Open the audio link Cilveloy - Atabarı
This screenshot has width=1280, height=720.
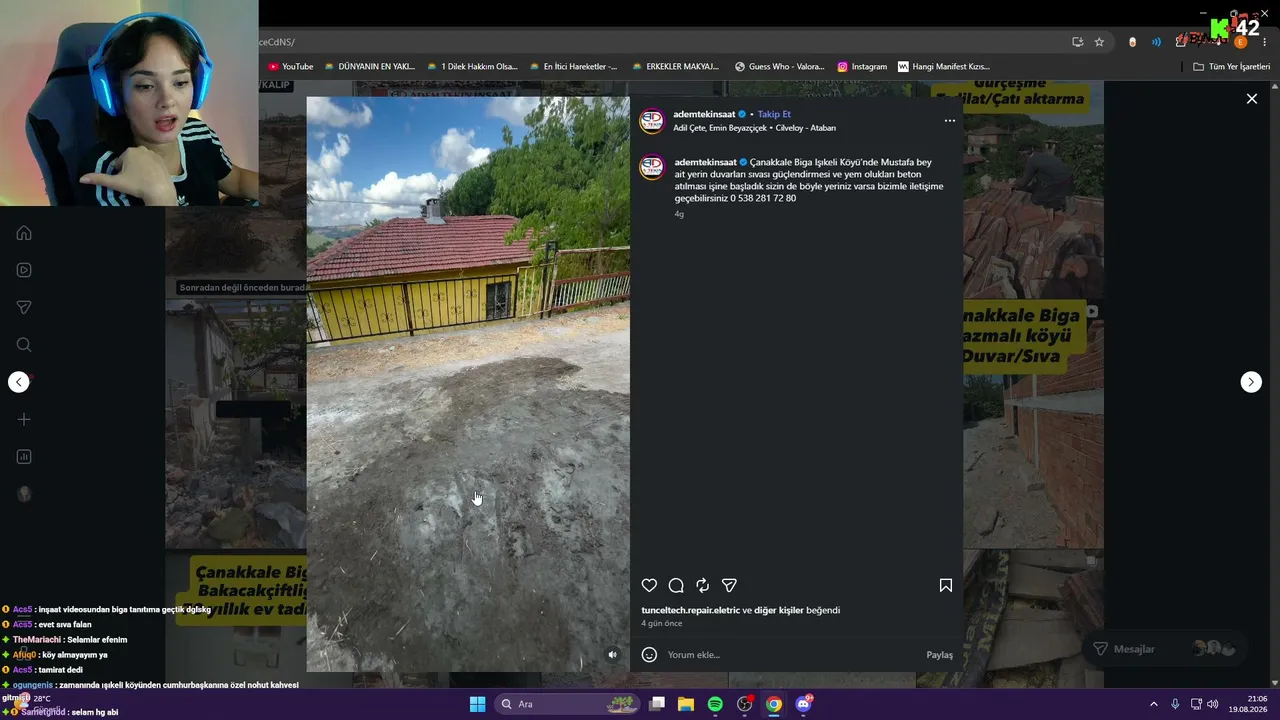(806, 128)
